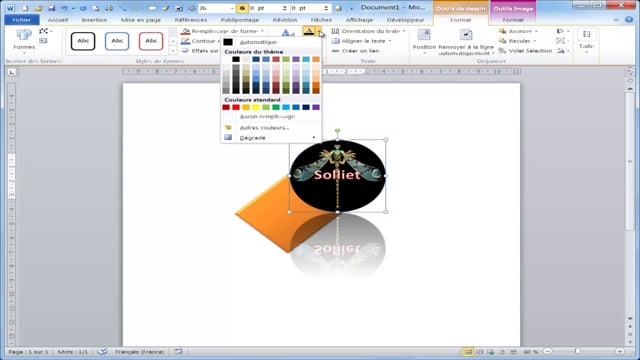The width and height of the screenshot is (640, 360).
Task: Expand the shape styles gallery more arrow
Action: 173,51
